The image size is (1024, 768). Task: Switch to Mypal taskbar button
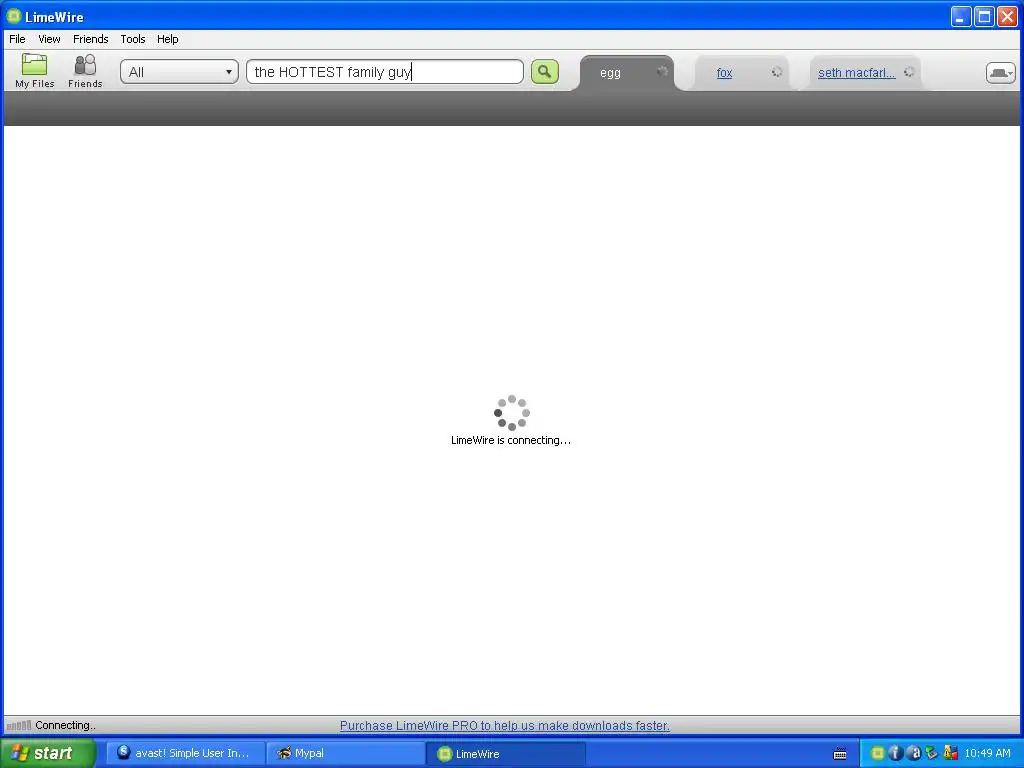[x=345, y=753]
